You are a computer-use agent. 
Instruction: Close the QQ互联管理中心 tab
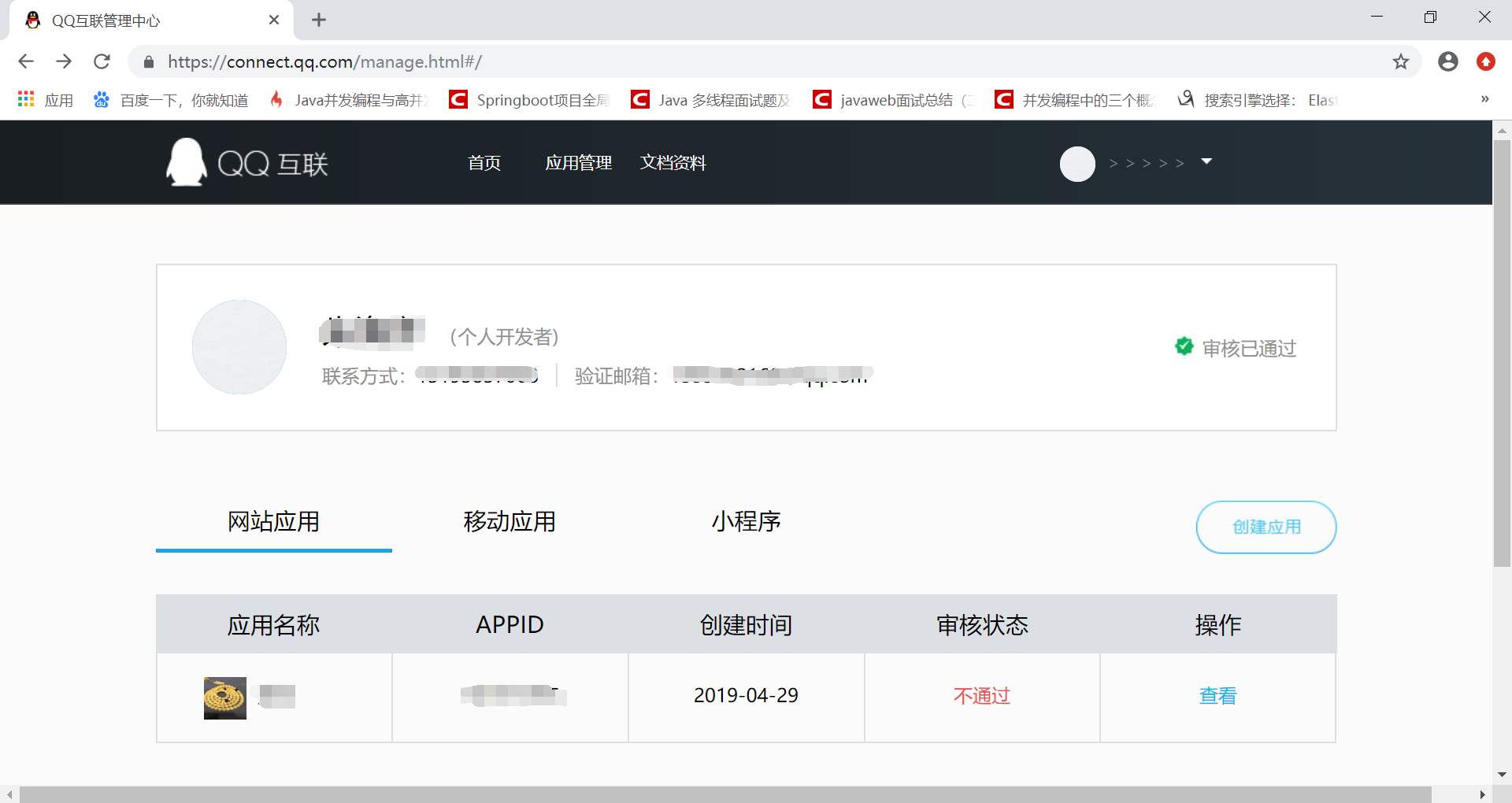(274, 20)
